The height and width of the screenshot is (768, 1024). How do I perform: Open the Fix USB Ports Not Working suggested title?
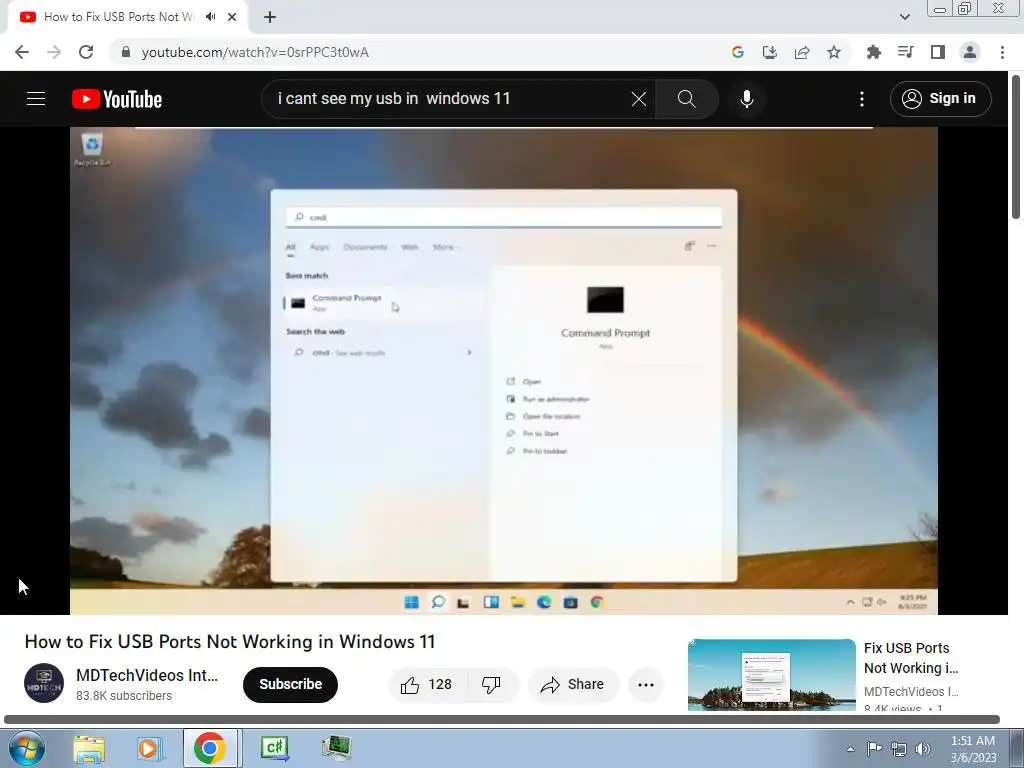coord(911,658)
